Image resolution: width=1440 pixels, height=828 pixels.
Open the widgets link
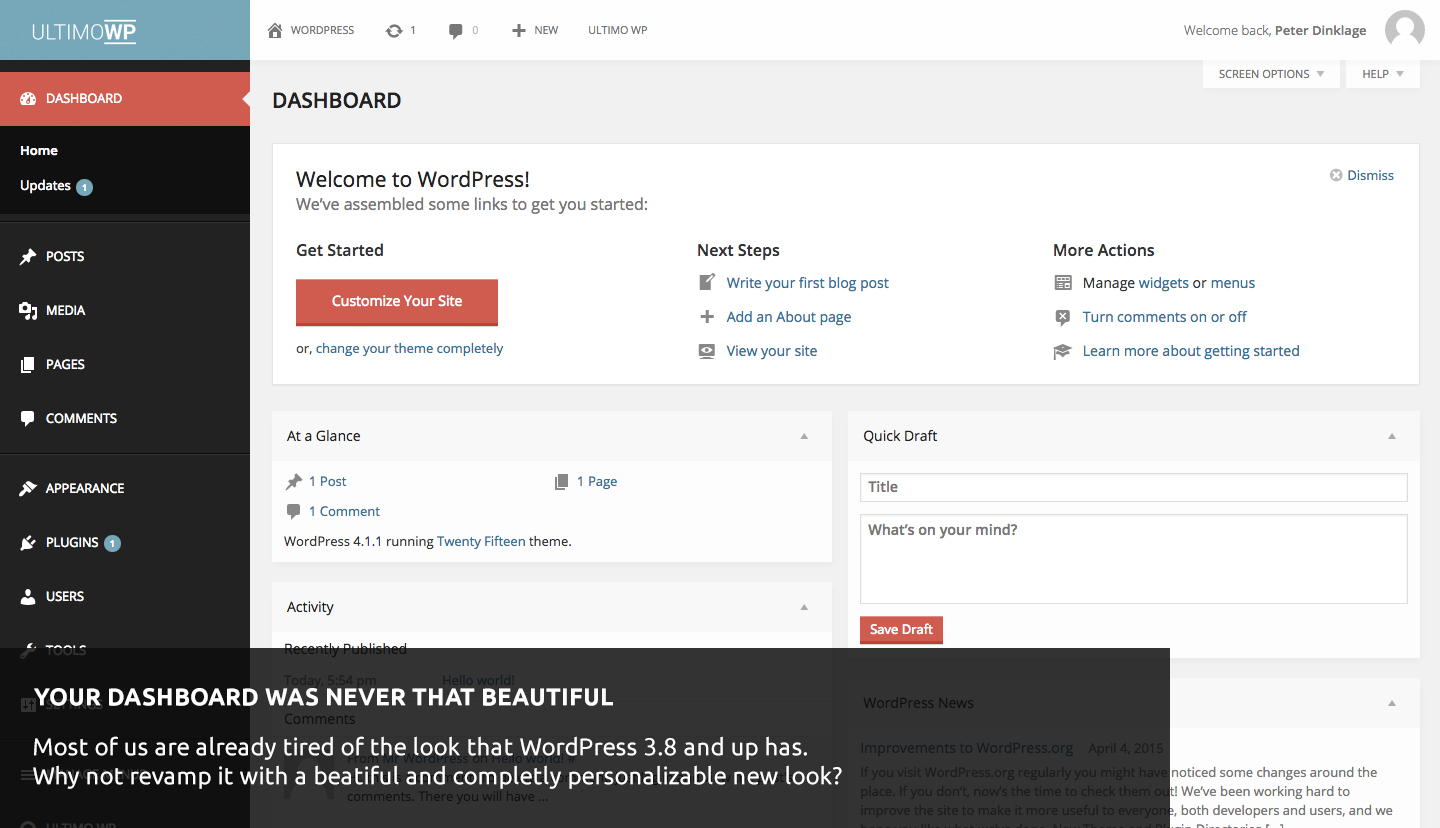click(x=1164, y=283)
